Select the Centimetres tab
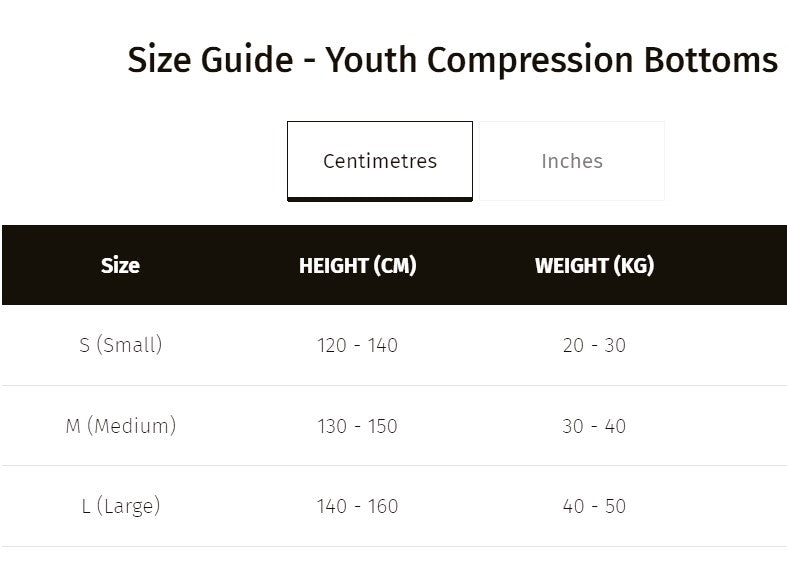Viewport: 787px width, 564px height. point(380,161)
